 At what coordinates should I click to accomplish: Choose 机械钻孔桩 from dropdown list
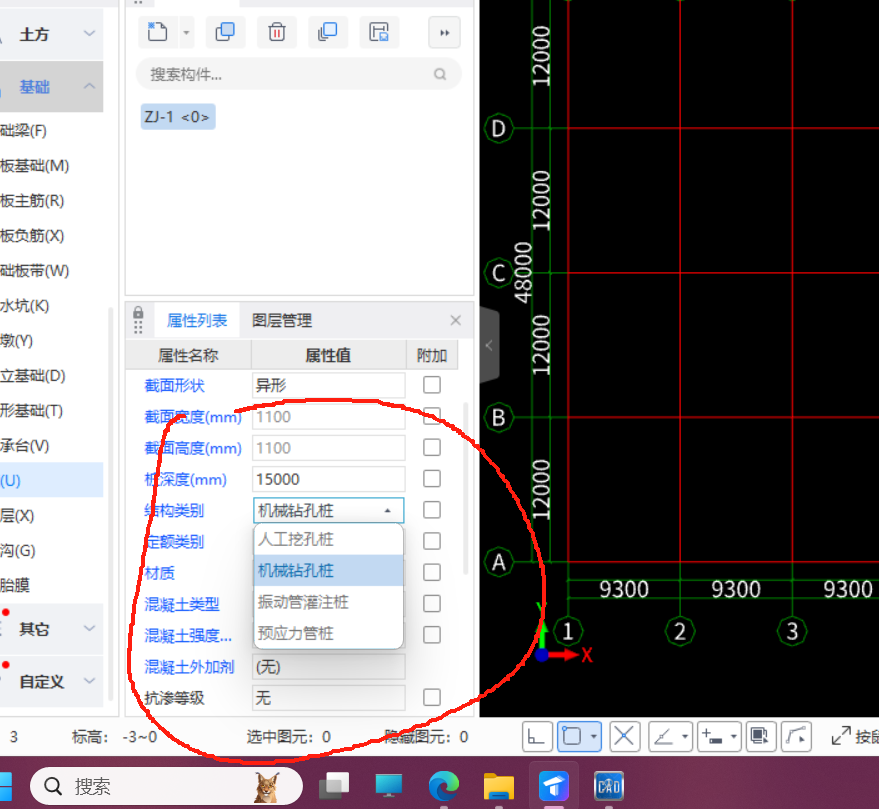click(329, 570)
